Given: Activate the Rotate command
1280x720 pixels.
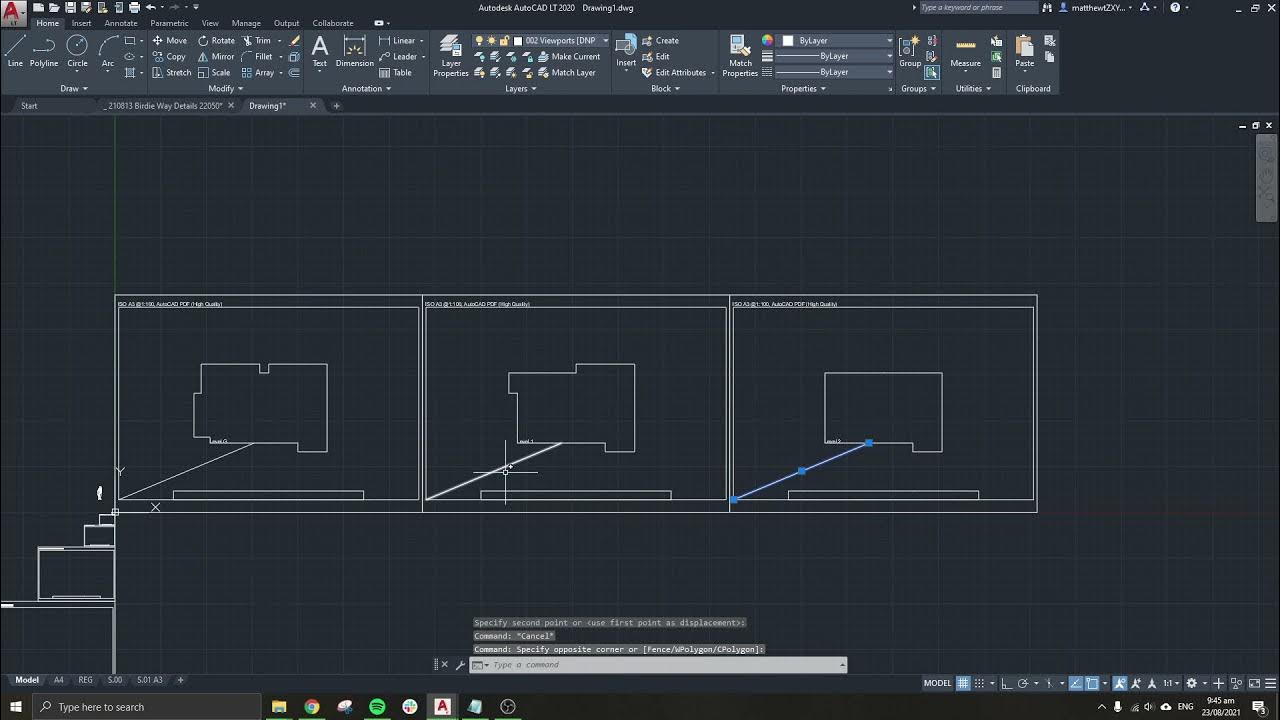Looking at the screenshot, I should [x=216, y=41].
